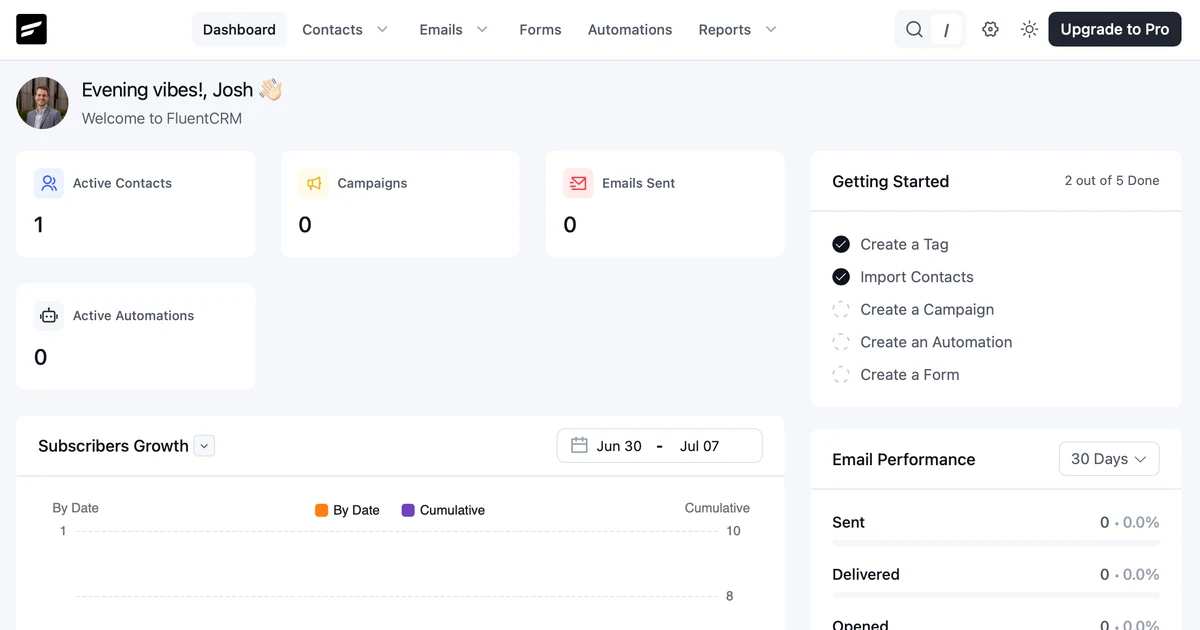Expand the Contacts menu chevron
The width and height of the screenshot is (1200, 630).
coord(382,30)
